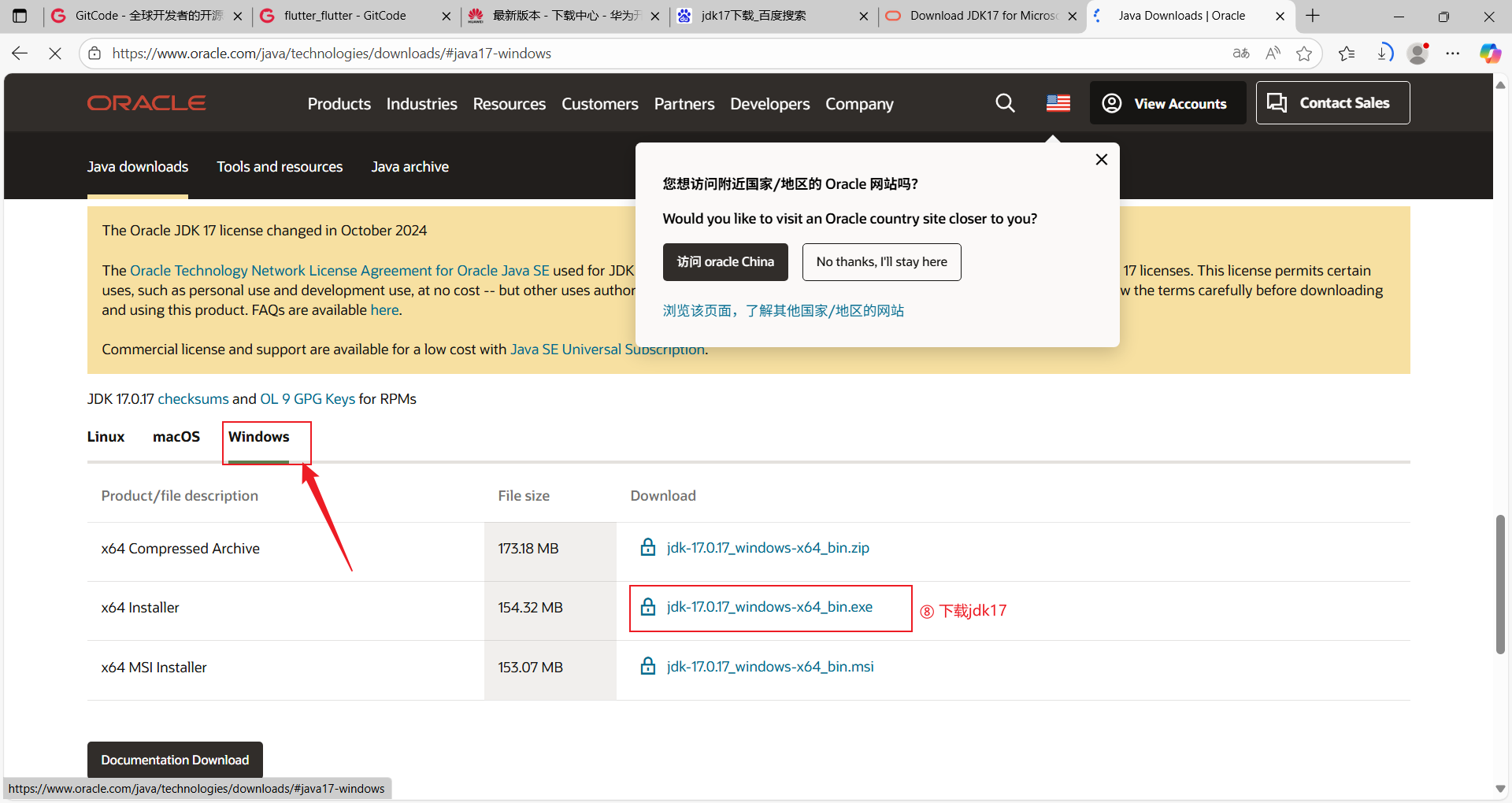Click View Accounts button

coord(1168,103)
